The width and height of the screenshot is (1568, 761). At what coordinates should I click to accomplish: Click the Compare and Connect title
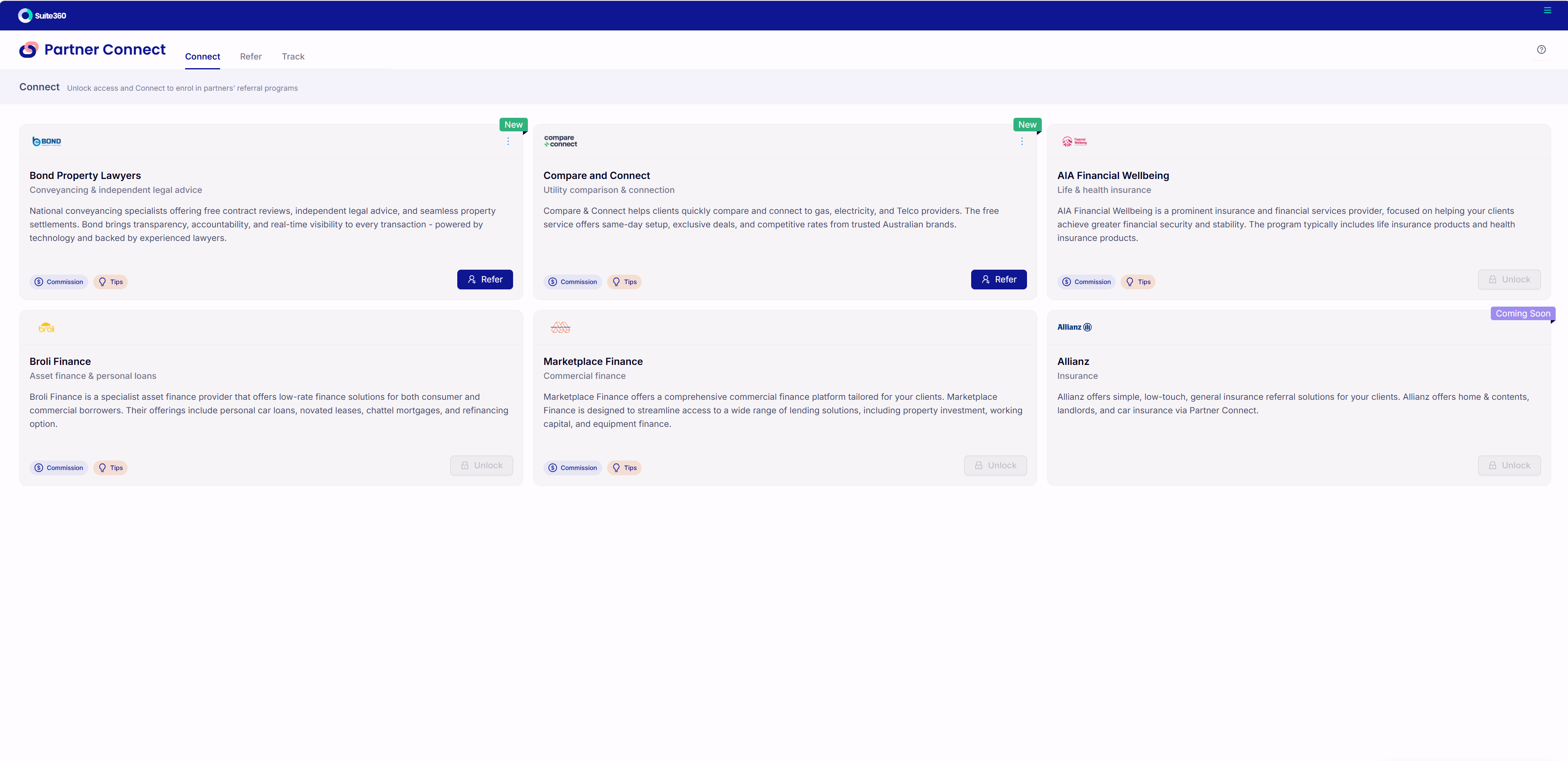596,175
